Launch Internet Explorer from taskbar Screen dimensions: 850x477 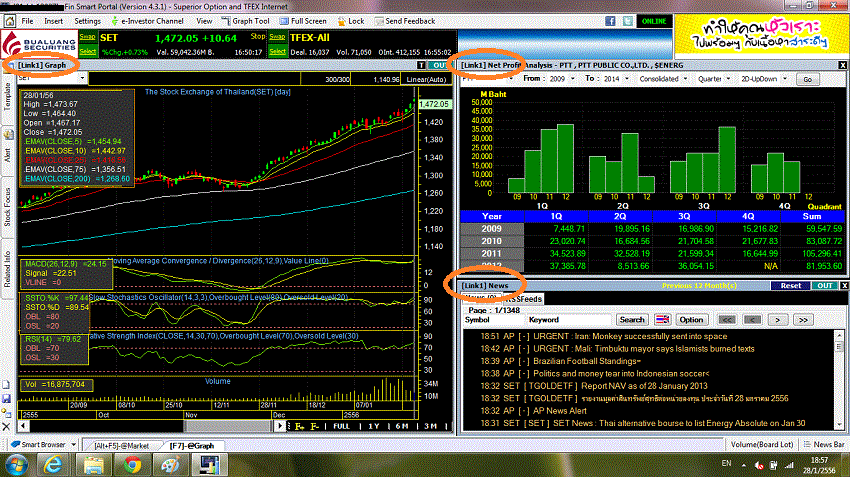tap(53, 465)
